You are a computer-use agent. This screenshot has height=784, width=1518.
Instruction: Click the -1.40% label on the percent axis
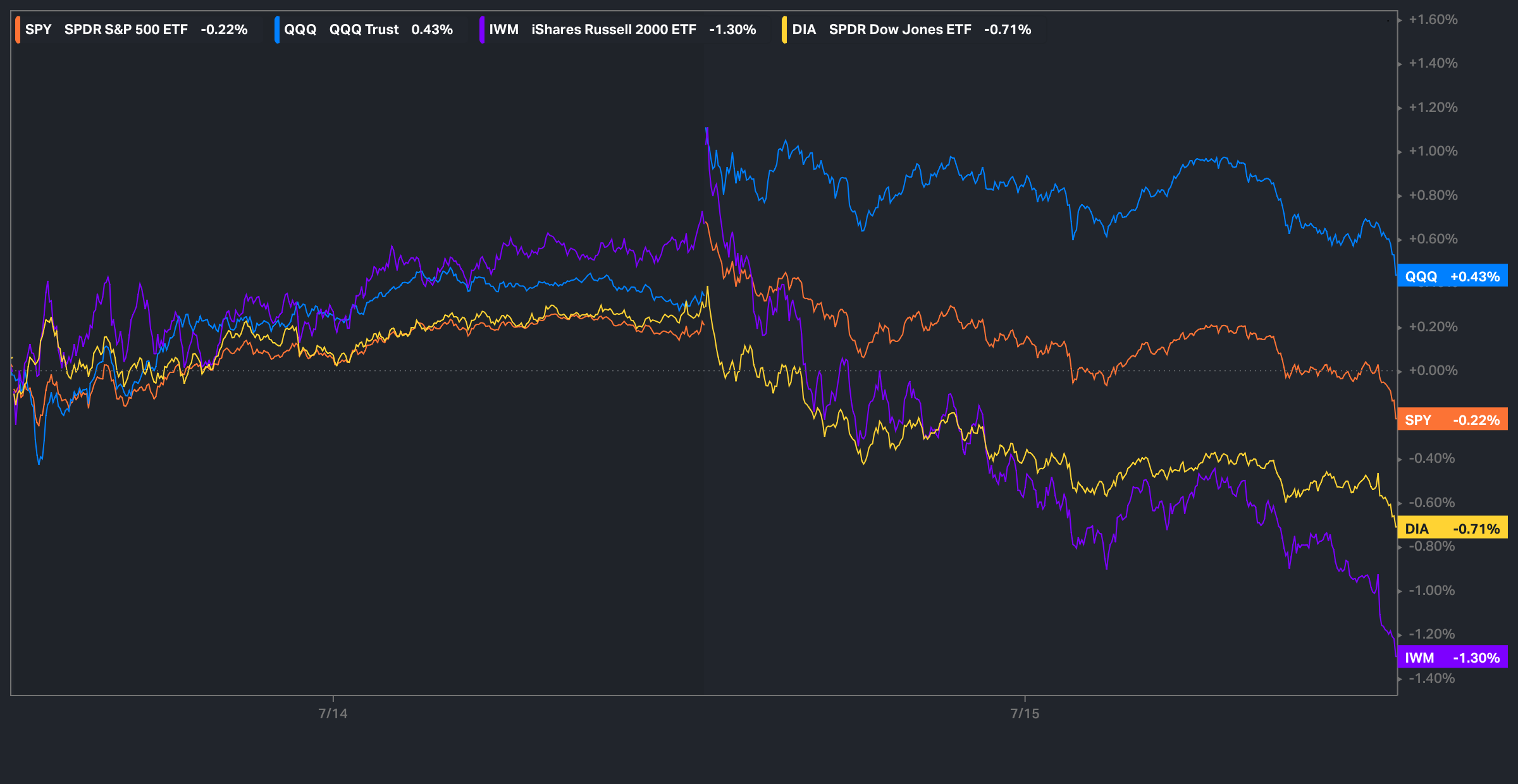coord(1432,678)
